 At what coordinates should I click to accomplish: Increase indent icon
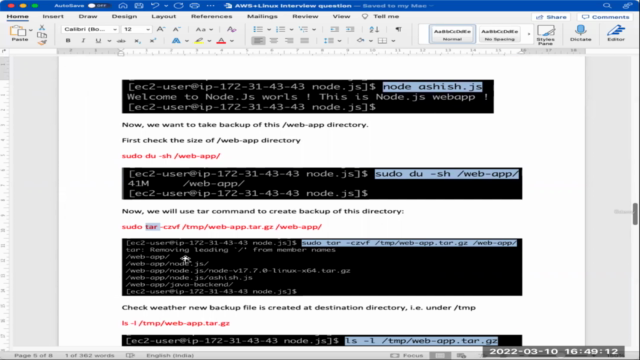pyautogui.click(x=350, y=29)
